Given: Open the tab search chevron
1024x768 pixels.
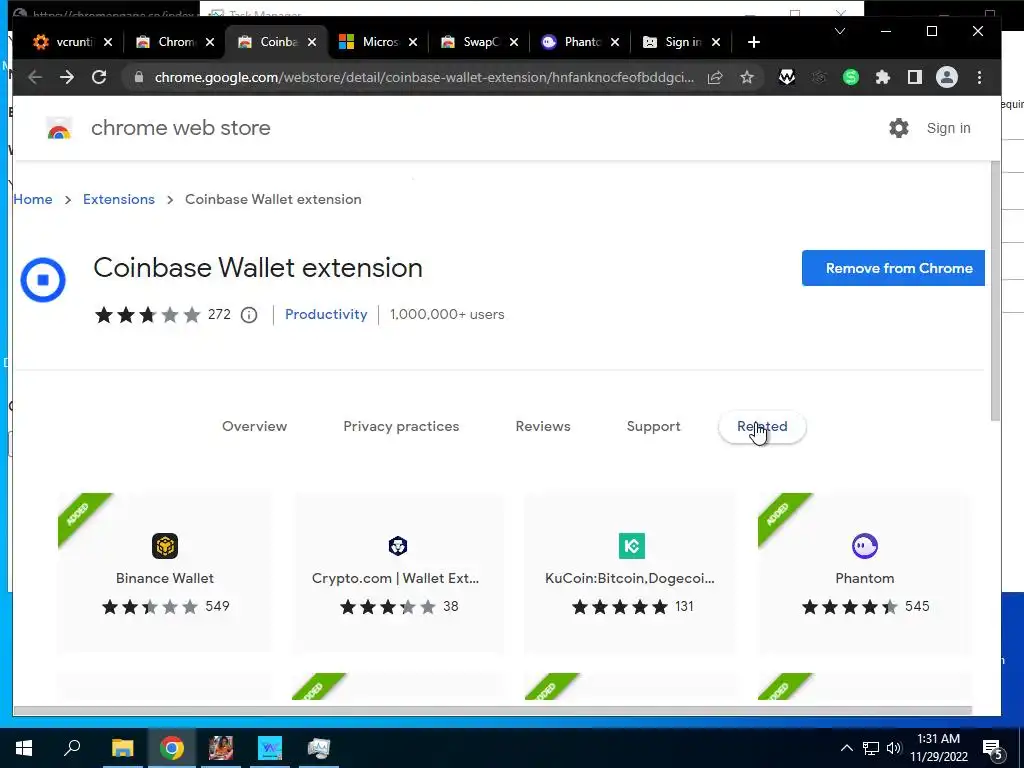Looking at the screenshot, I should [x=840, y=31].
